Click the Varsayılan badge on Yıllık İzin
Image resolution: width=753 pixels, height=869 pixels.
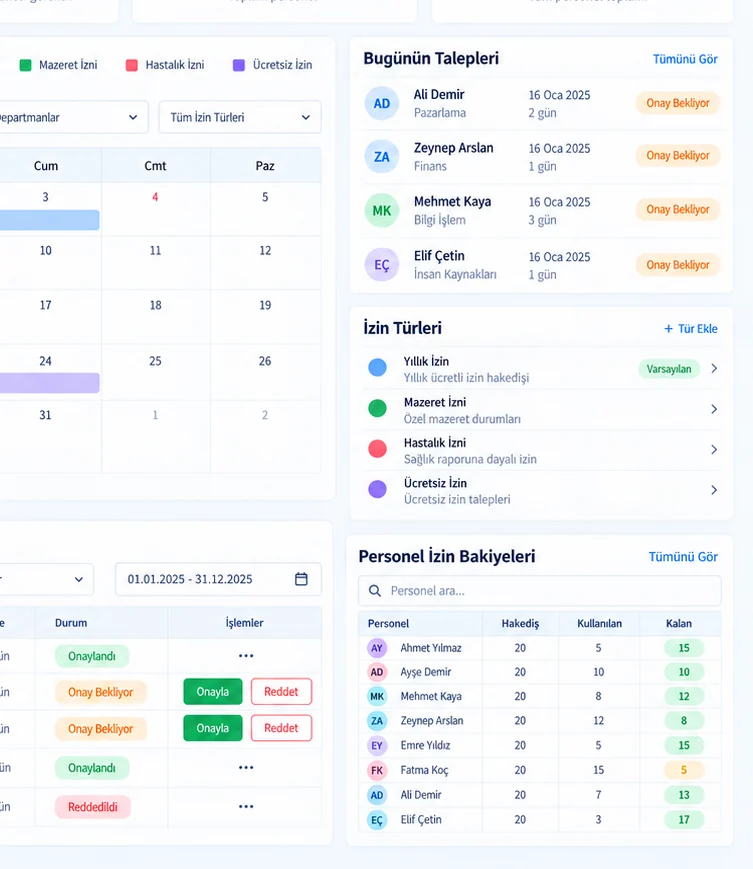coord(669,369)
